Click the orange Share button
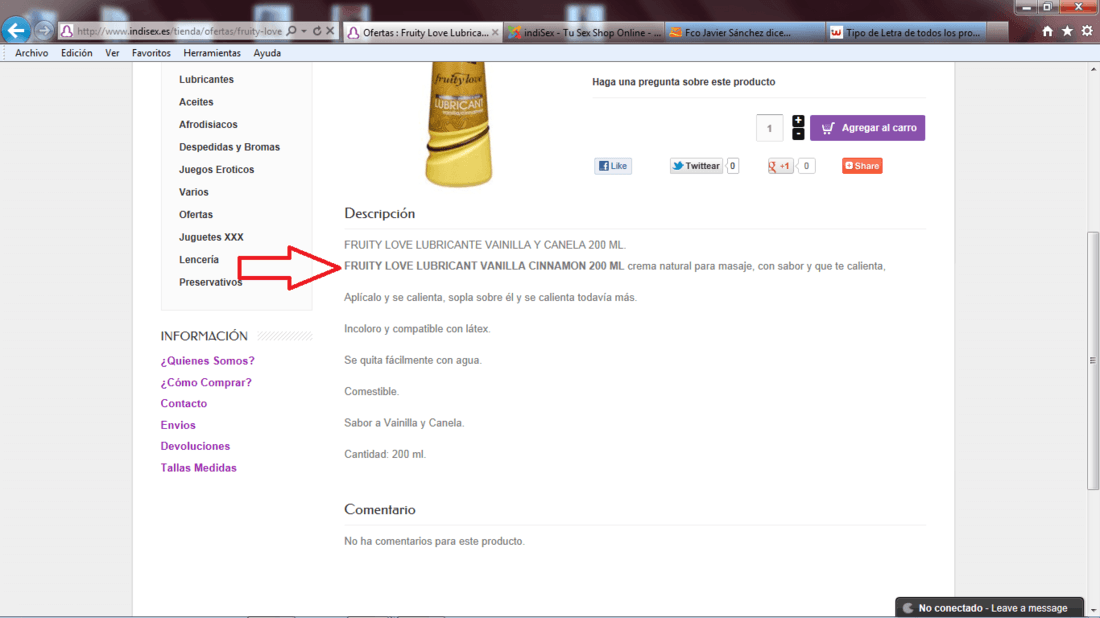1100x618 pixels. (x=862, y=166)
